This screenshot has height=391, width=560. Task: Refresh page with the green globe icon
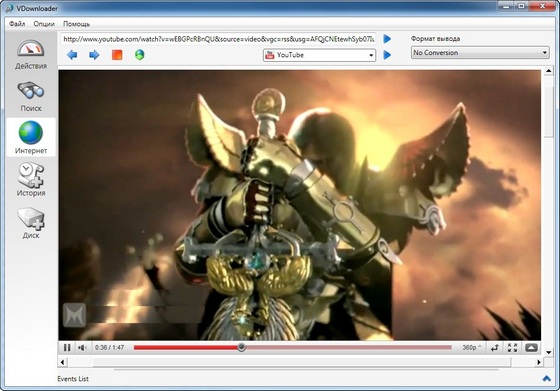[x=140, y=55]
